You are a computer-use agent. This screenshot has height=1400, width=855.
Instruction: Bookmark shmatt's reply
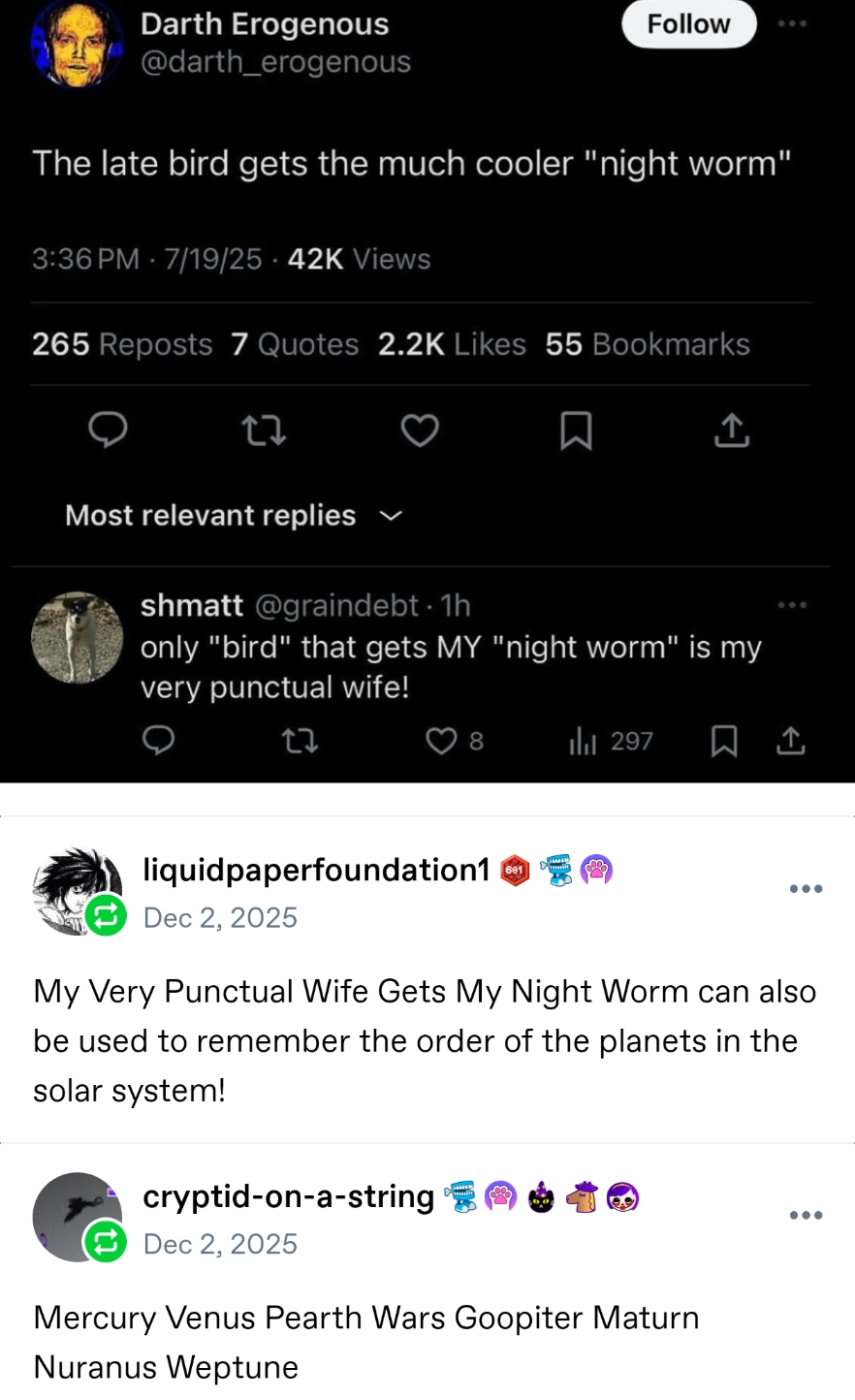(723, 742)
